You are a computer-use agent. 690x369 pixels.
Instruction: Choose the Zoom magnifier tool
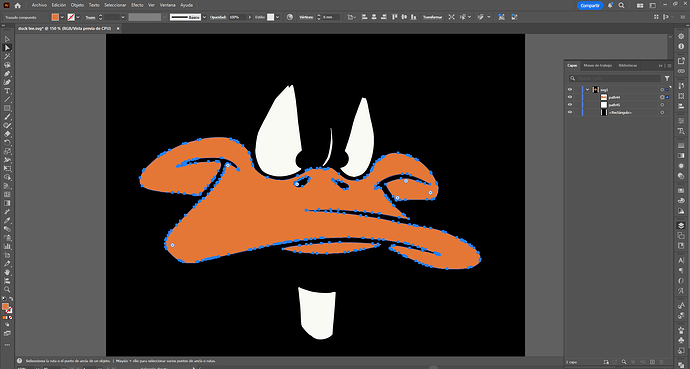7,289
